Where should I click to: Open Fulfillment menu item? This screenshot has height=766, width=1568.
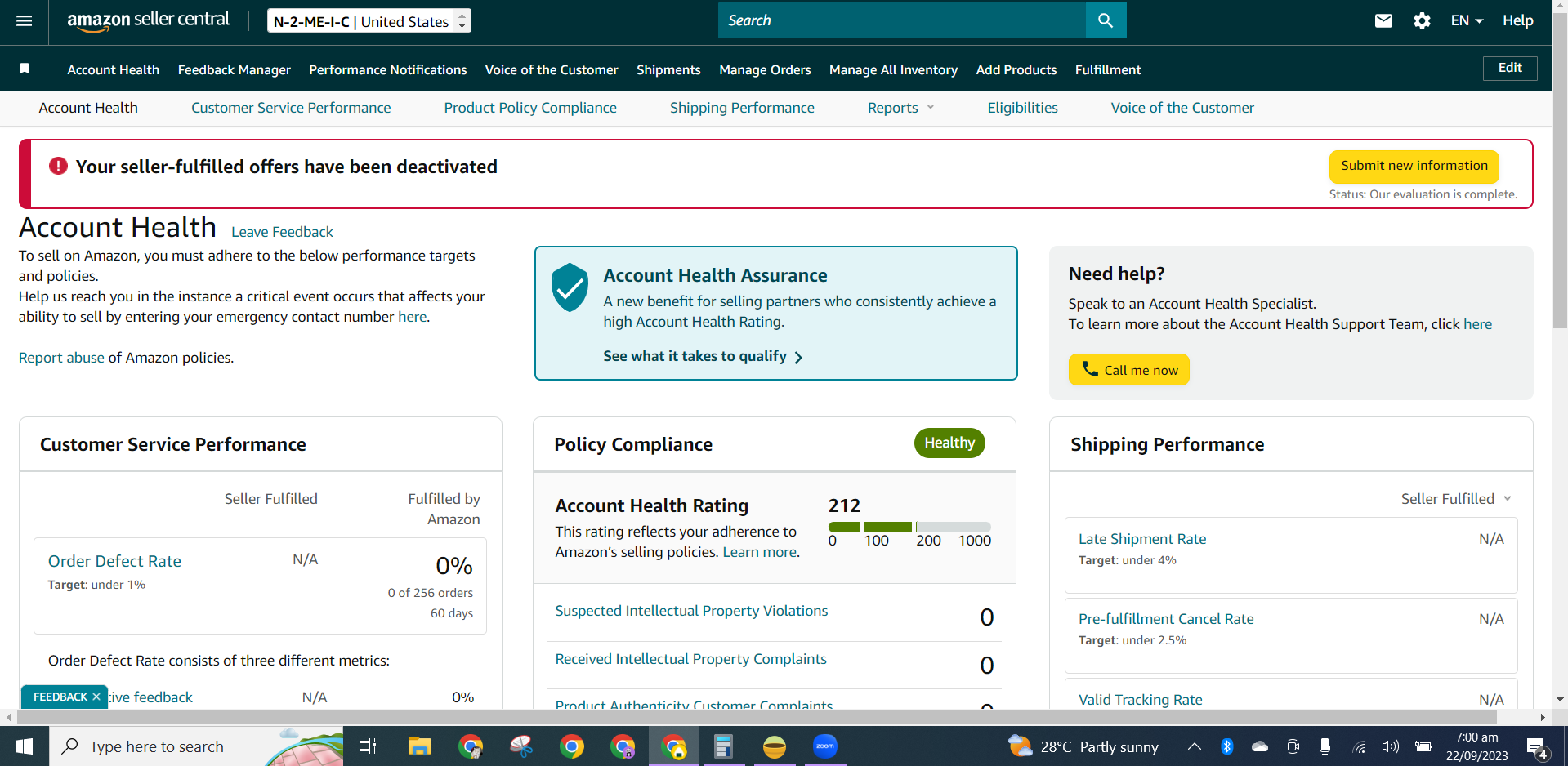click(x=1108, y=69)
